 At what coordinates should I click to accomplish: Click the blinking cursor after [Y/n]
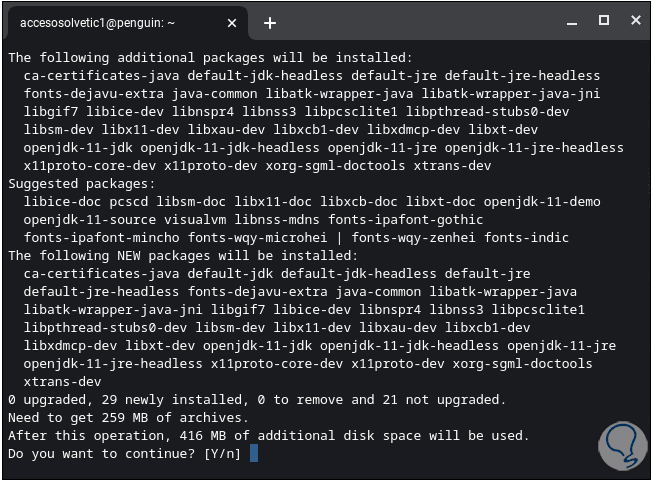(254, 453)
